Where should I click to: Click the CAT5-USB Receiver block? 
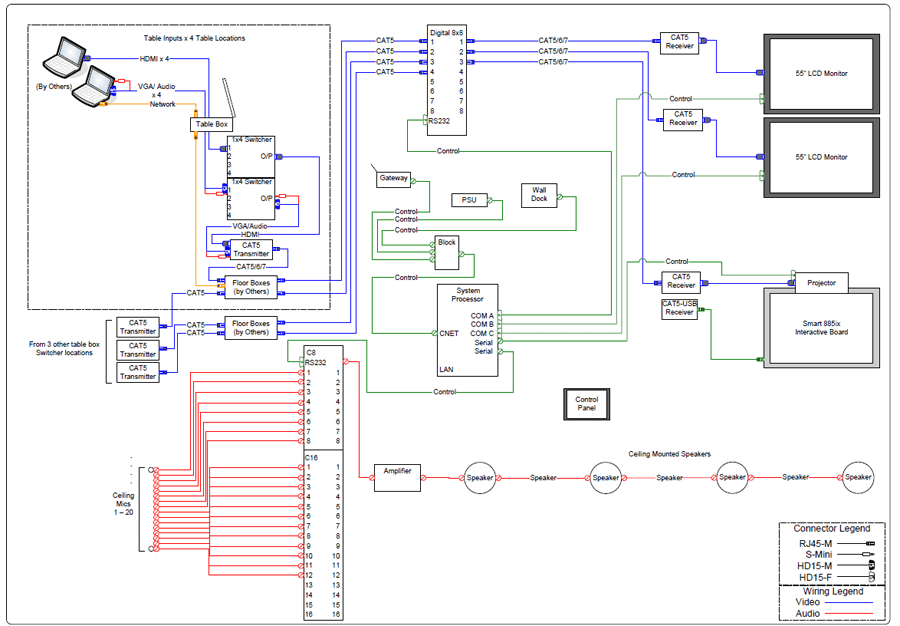(680, 309)
